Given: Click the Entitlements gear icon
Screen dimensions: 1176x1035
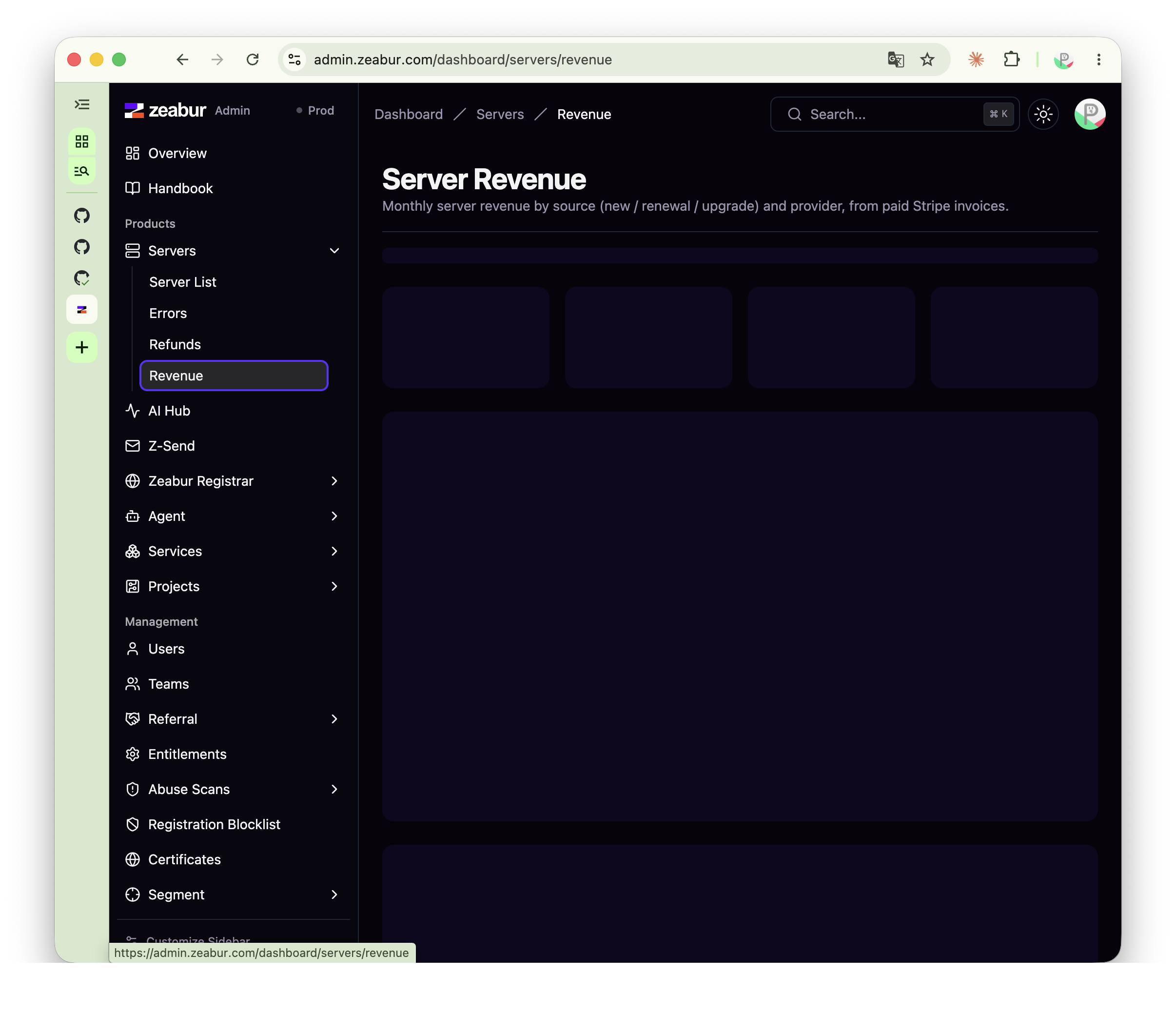Looking at the screenshot, I should [x=132, y=754].
